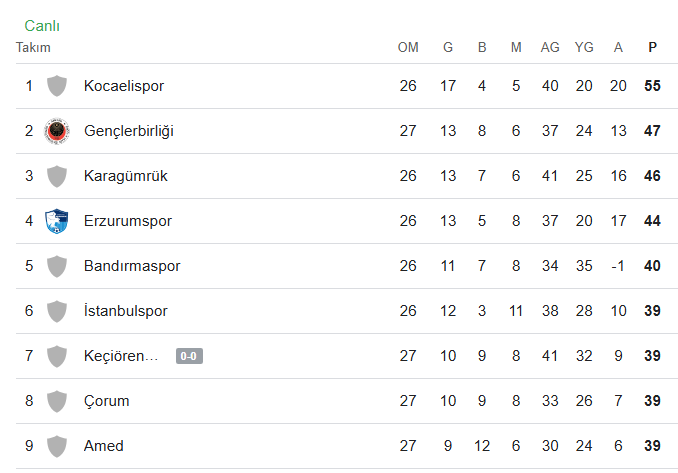Click the bold P points column header

652,47
